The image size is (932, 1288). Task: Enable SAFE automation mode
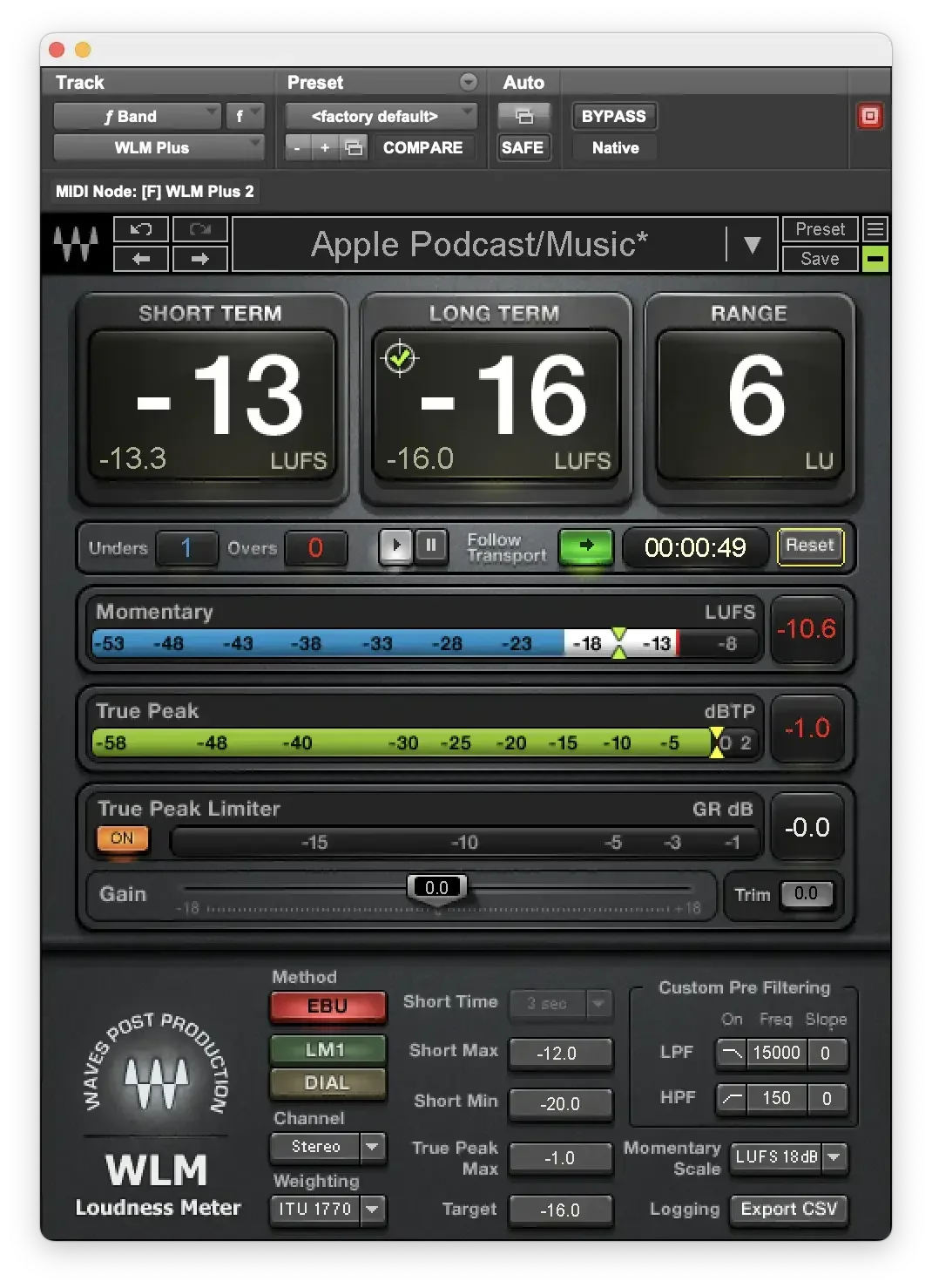click(x=523, y=147)
